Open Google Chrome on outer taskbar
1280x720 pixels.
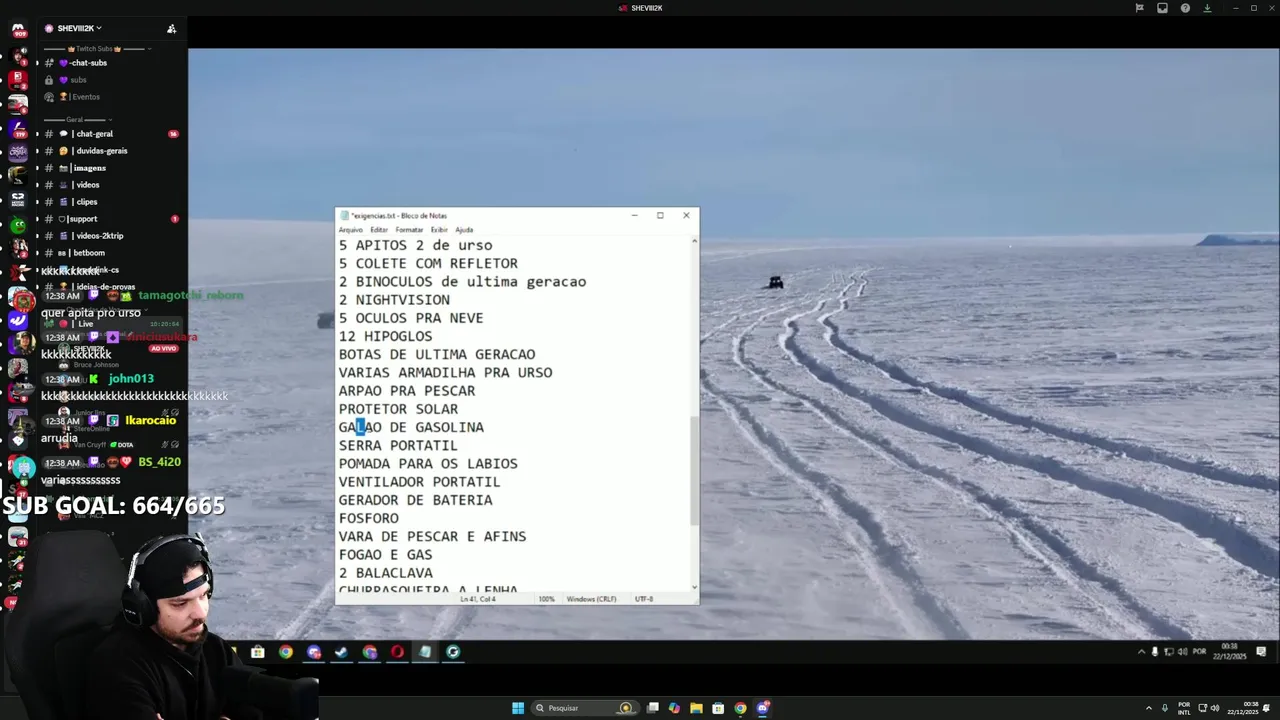(x=740, y=708)
